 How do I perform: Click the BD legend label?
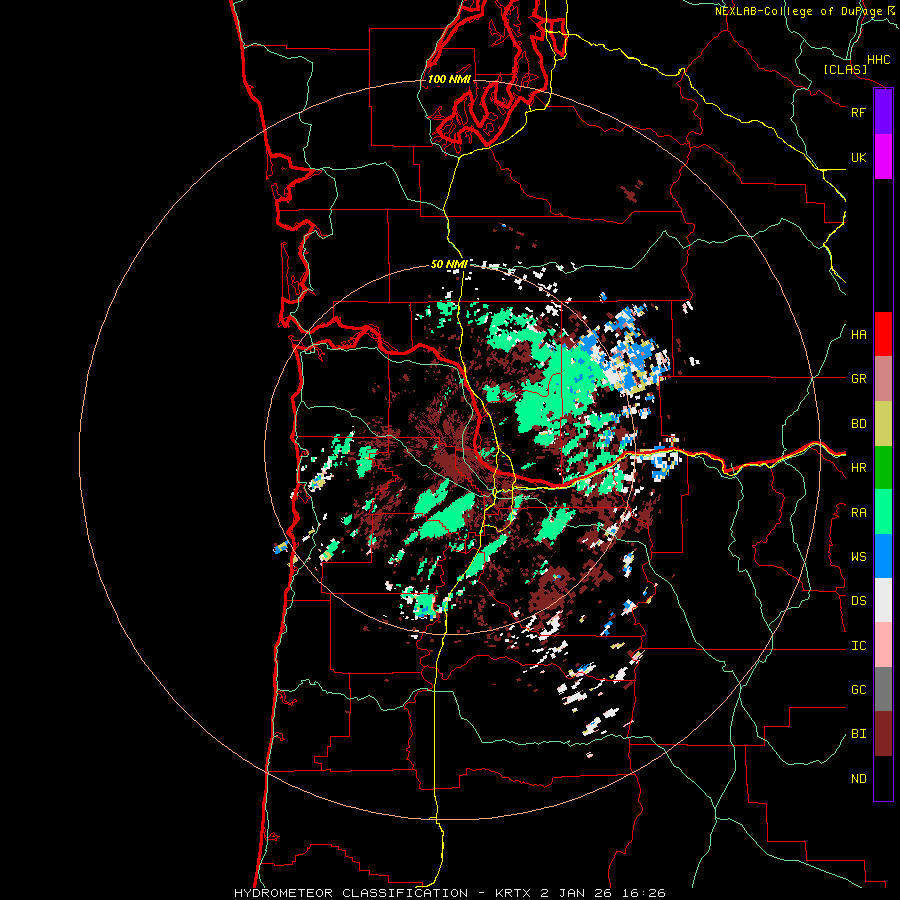858,424
